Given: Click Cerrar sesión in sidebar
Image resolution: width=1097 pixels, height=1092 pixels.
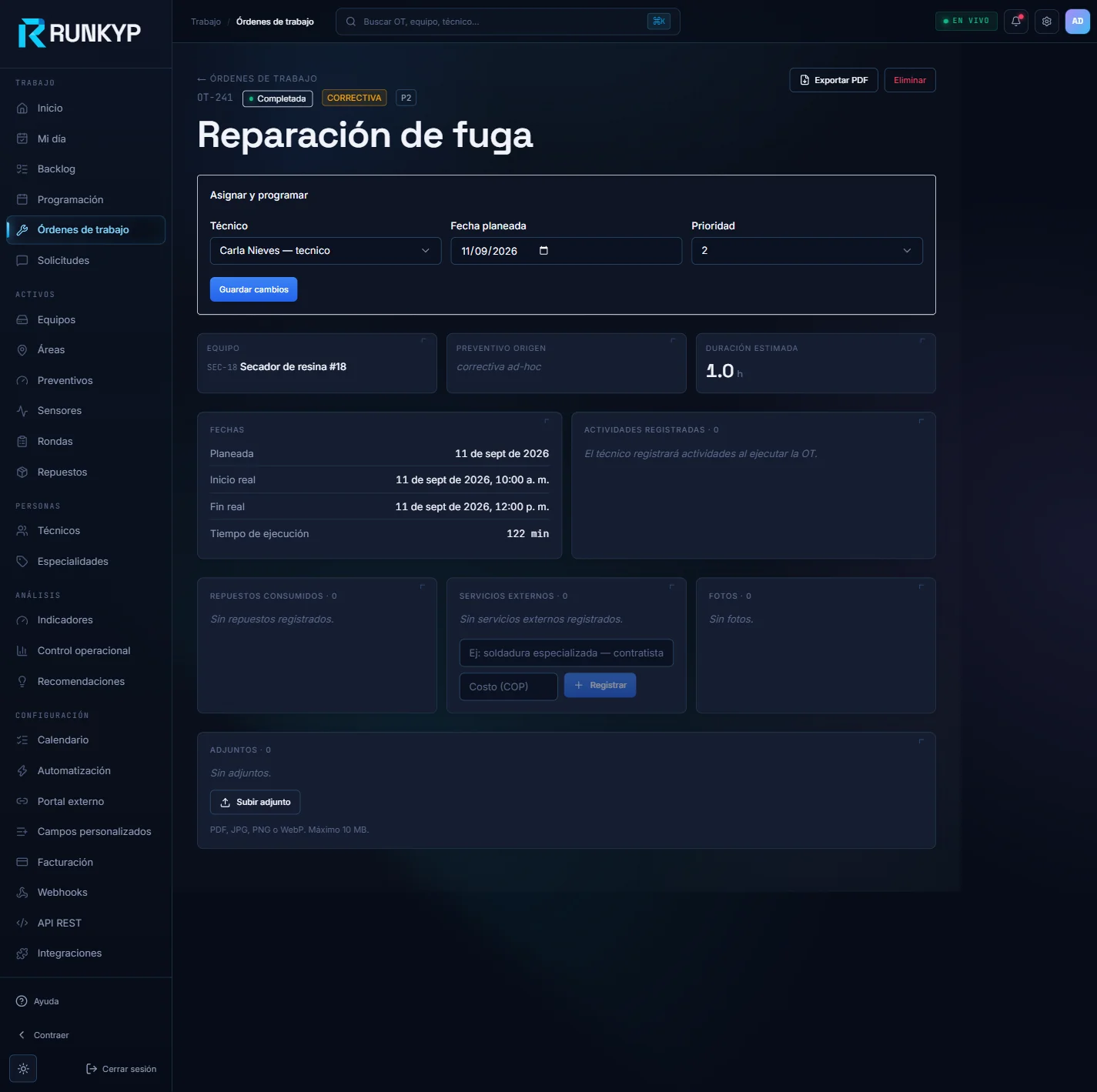Looking at the screenshot, I should (x=121, y=1069).
